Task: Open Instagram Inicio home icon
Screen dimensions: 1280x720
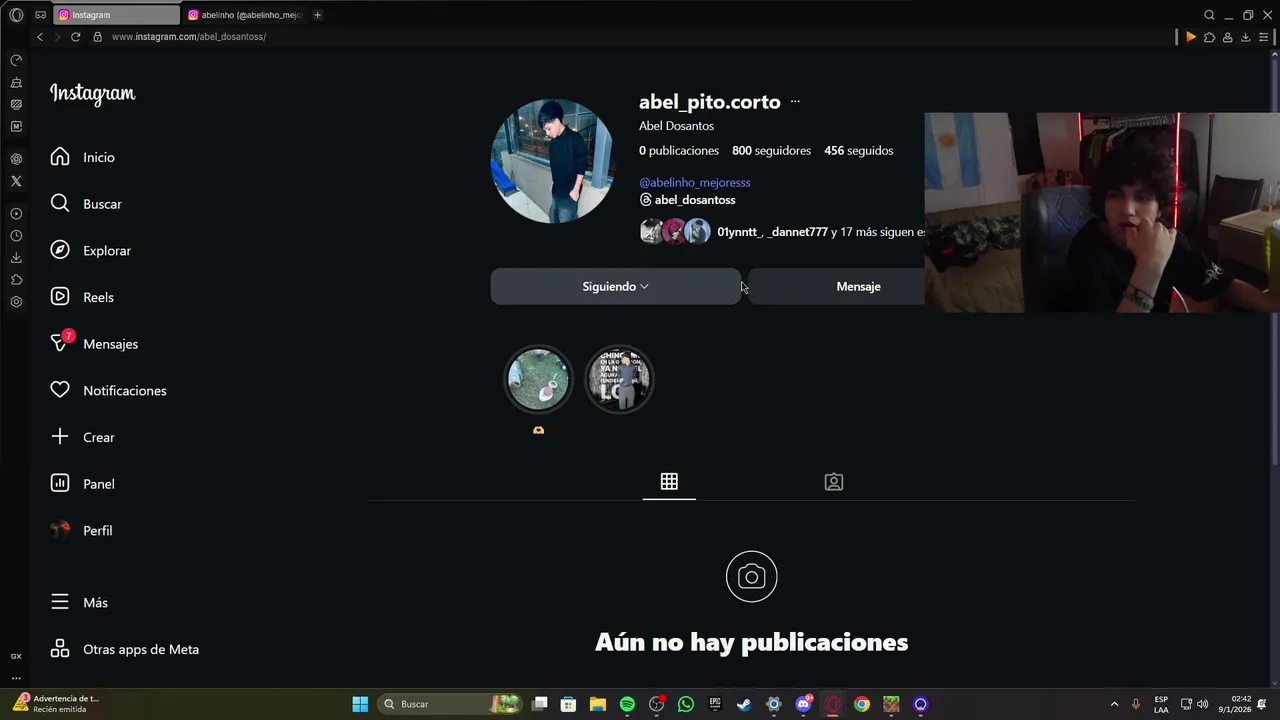Action: coord(60,157)
